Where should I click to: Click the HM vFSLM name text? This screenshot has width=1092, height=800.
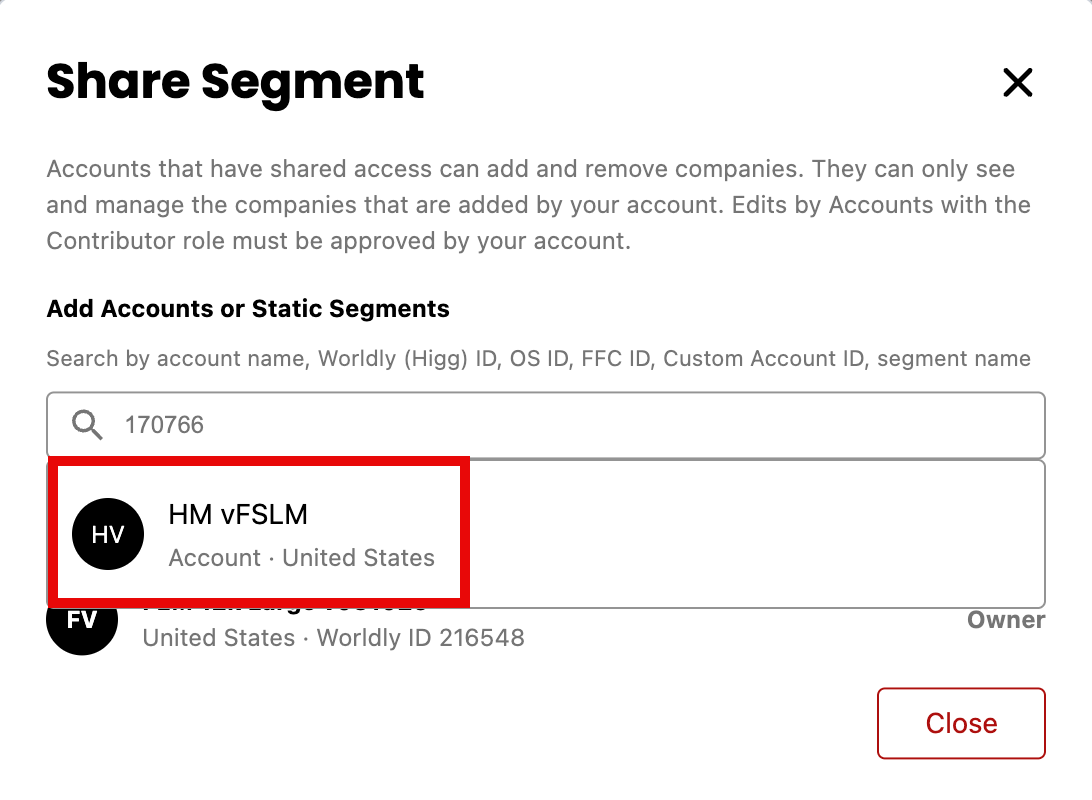pyautogui.click(x=238, y=515)
